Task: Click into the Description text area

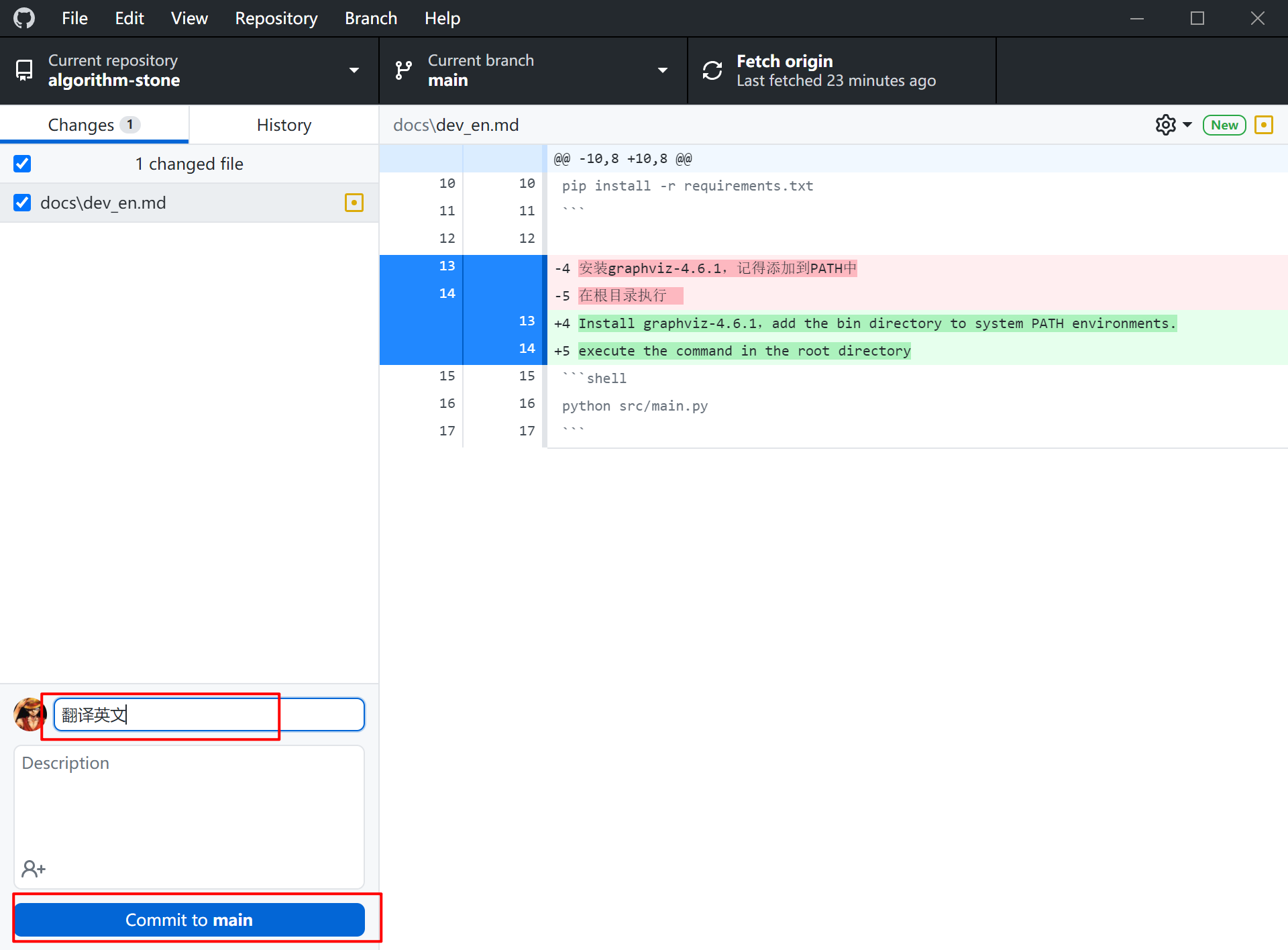Action: pyautogui.click(x=189, y=805)
